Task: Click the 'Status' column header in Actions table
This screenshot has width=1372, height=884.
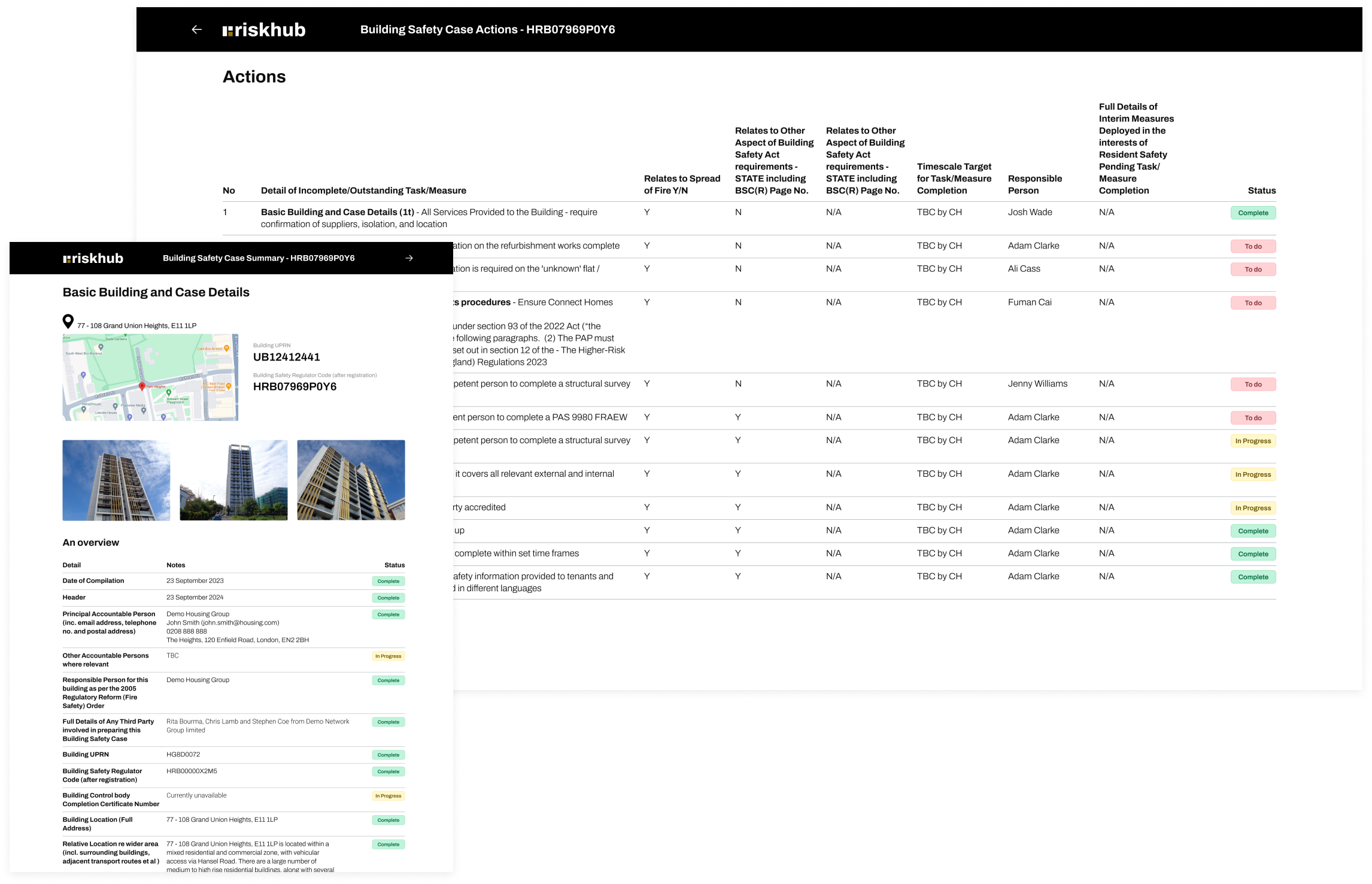Action: [1262, 190]
